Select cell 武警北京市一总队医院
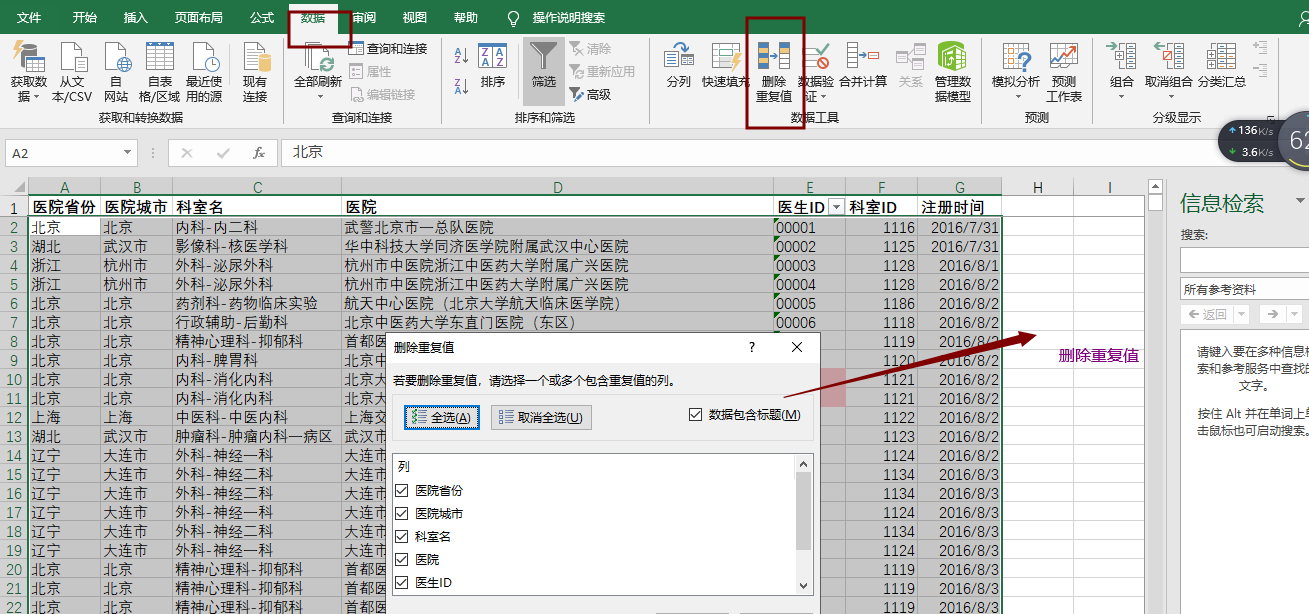Screen dimensions: 1309x614 tap(557, 227)
